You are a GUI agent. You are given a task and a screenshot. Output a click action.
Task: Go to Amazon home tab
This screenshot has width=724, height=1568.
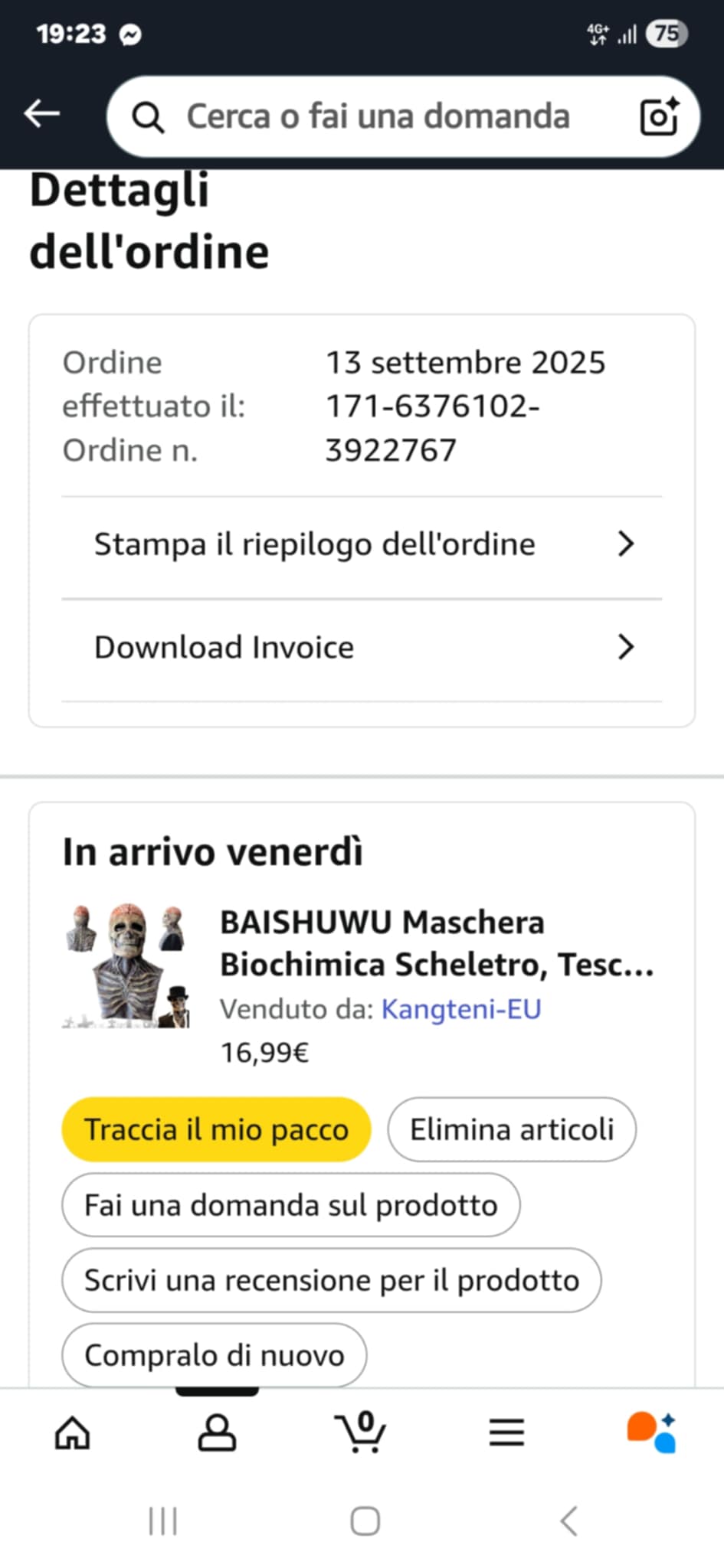[x=73, y=1432]
